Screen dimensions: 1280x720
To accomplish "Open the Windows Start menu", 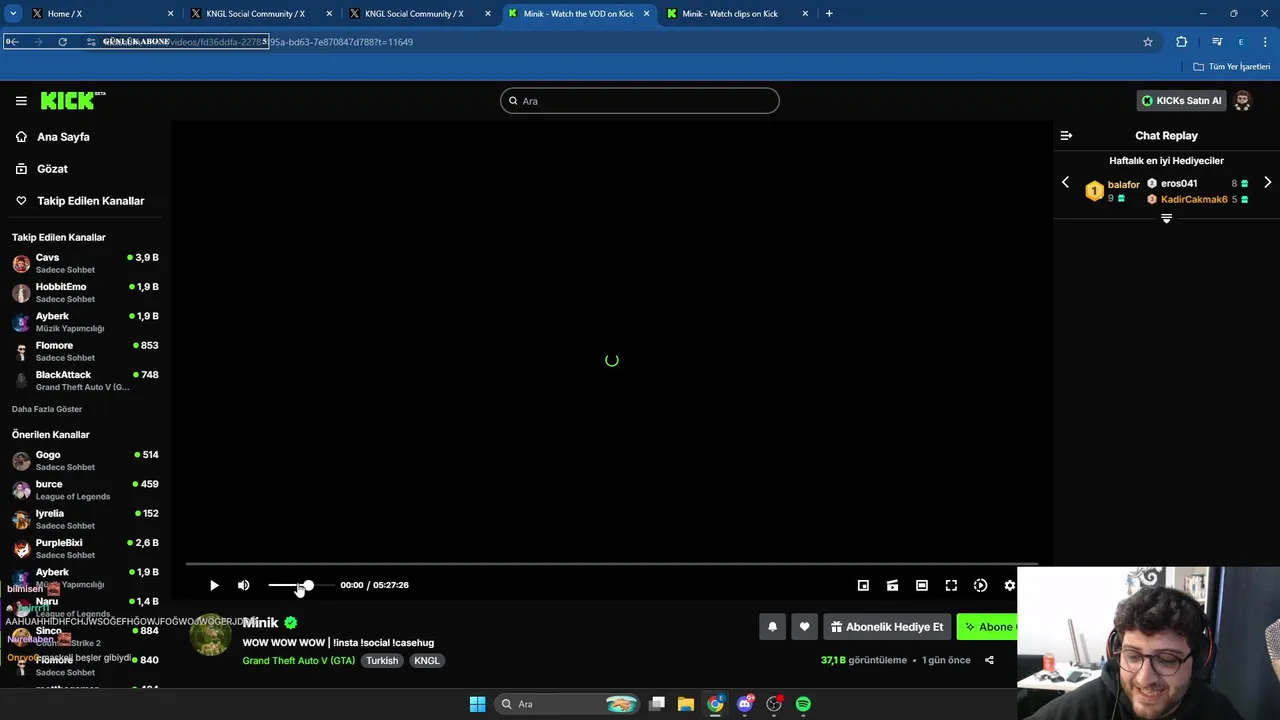I will click(477, 704).
